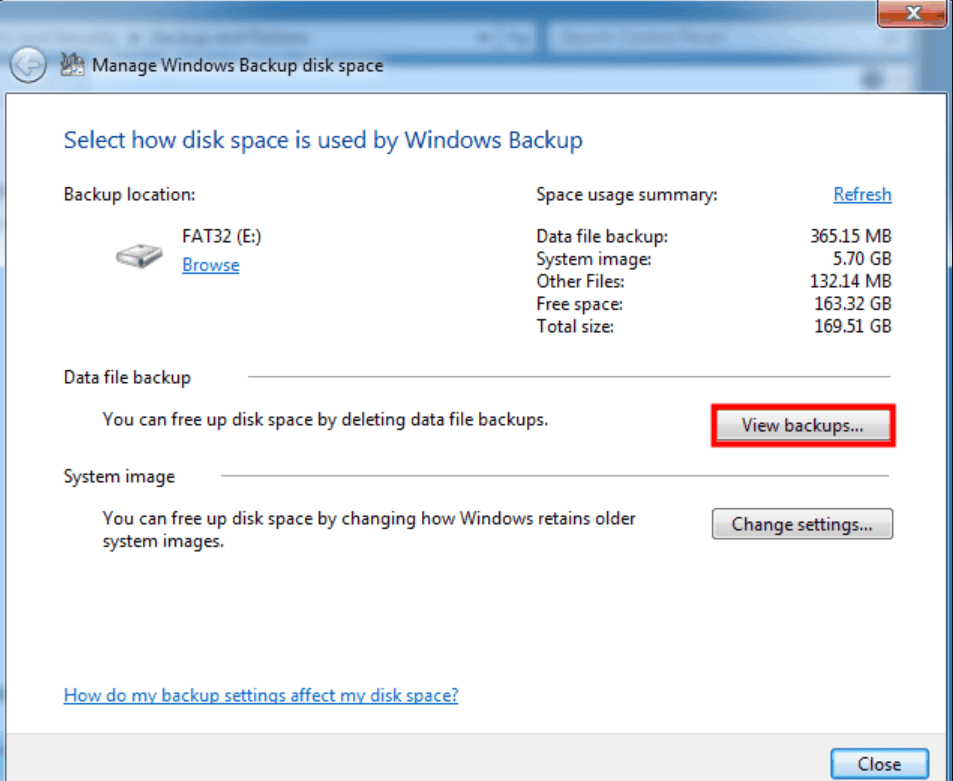This screenshot has height=781, width=953.
Task: Click the Close button
Action: click(x=879, y=763)
